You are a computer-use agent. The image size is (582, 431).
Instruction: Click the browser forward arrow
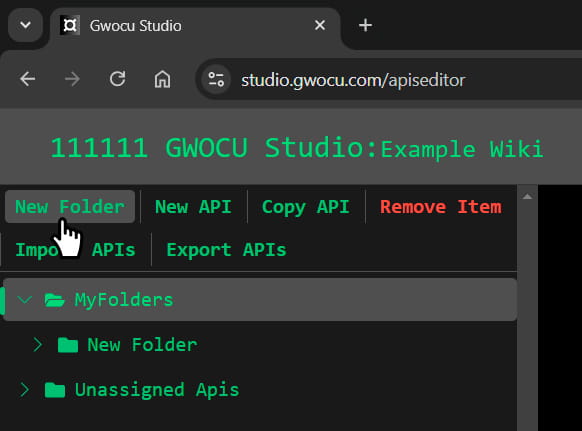pyautogui.click(x=72, y=79)
